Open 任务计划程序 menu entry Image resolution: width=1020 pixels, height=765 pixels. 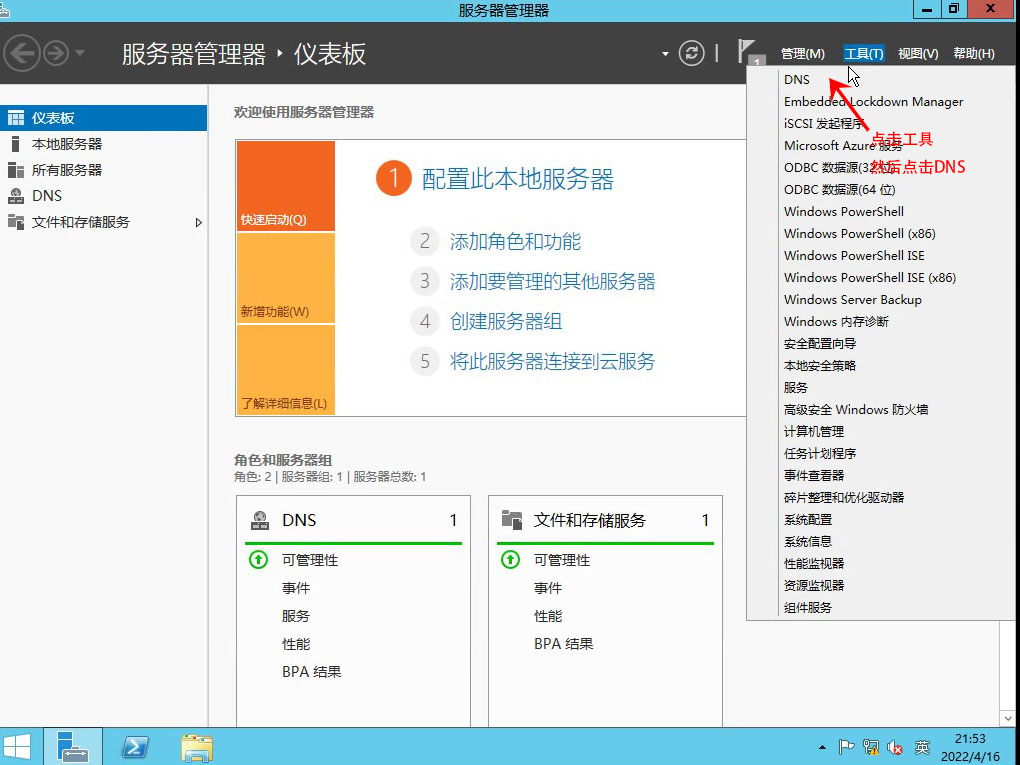(820, 454)
